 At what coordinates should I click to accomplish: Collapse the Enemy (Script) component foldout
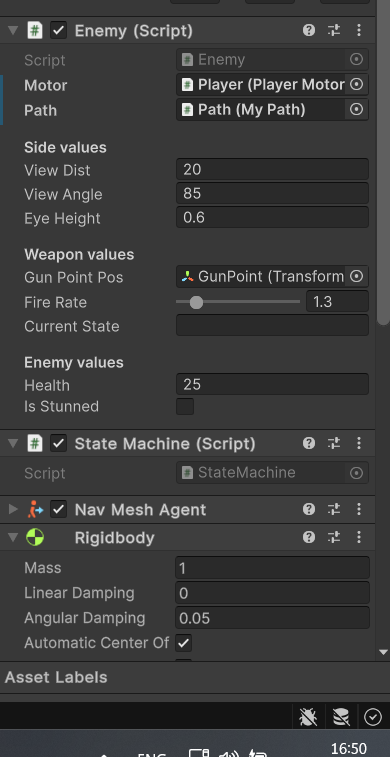tap(13, 30)
